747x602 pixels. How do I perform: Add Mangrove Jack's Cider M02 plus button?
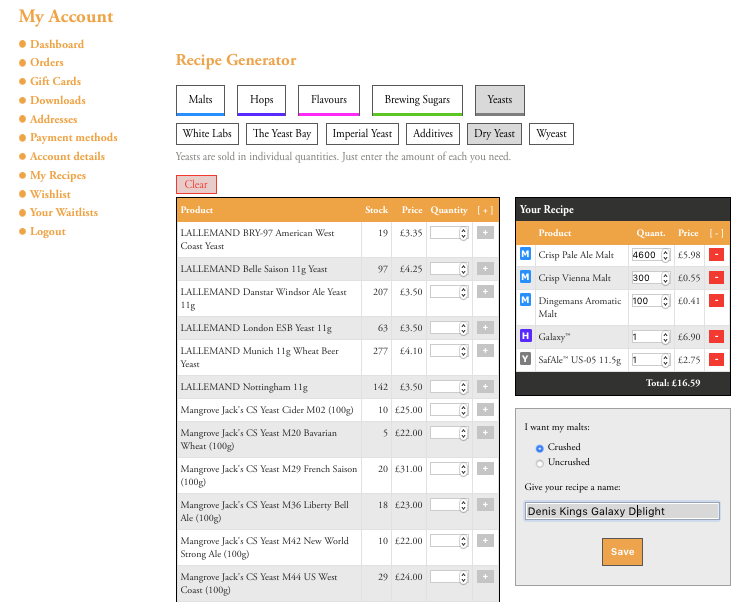point(485,410)
